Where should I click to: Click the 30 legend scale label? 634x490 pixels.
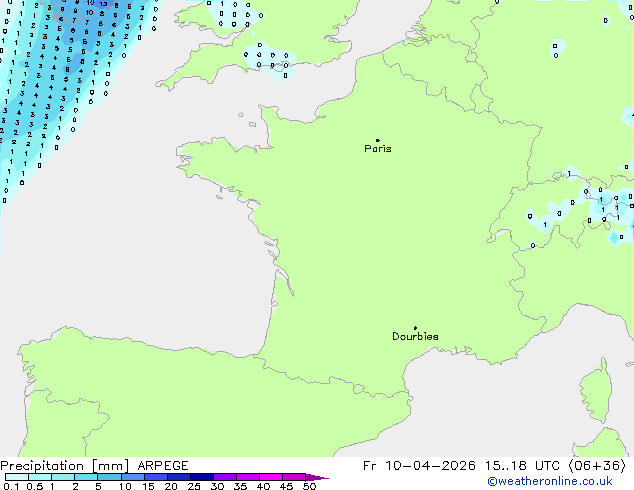(x=217, y=486)
